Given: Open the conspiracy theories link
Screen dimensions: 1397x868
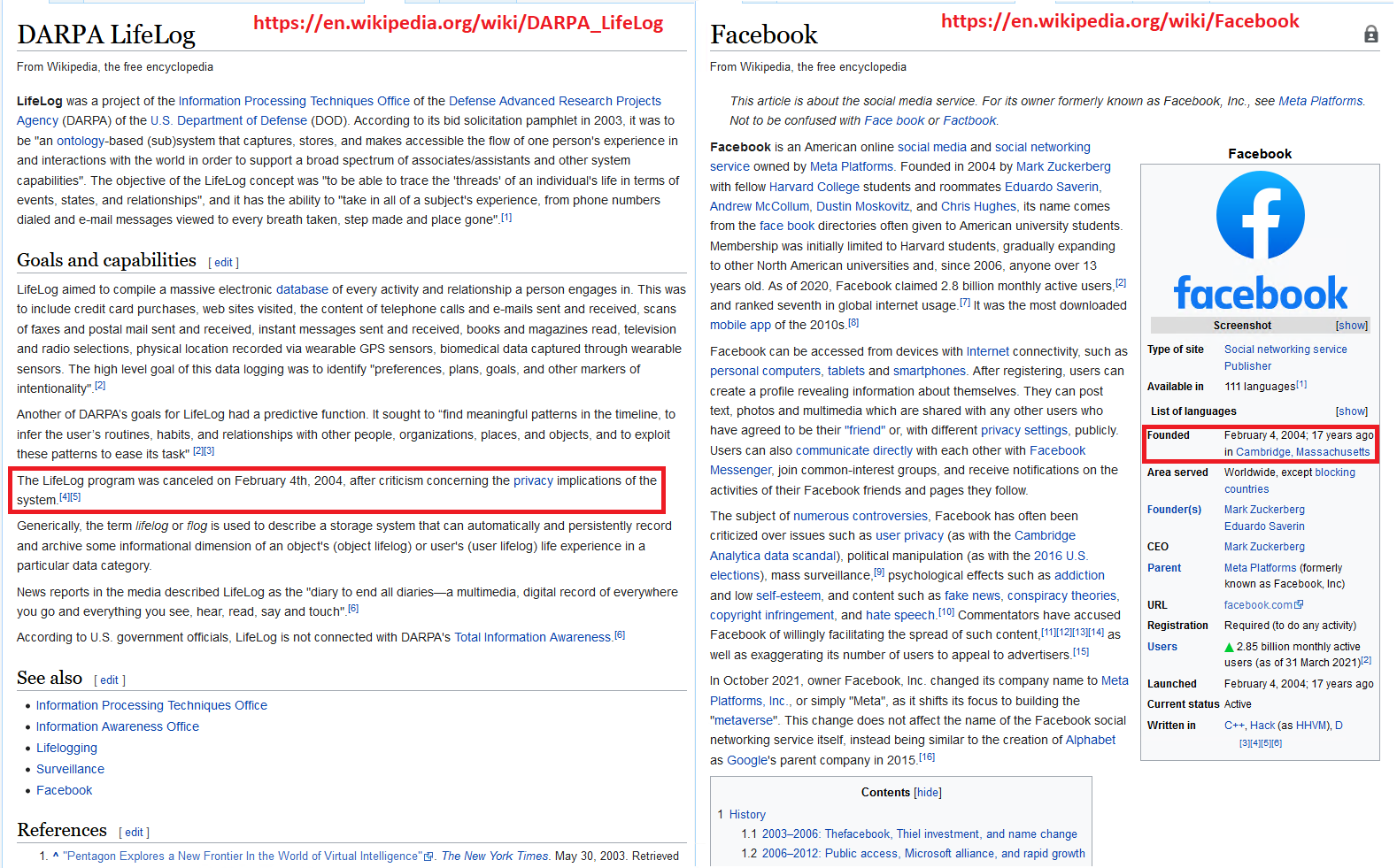Looking at the screenshot, I should pos(1062,595).
